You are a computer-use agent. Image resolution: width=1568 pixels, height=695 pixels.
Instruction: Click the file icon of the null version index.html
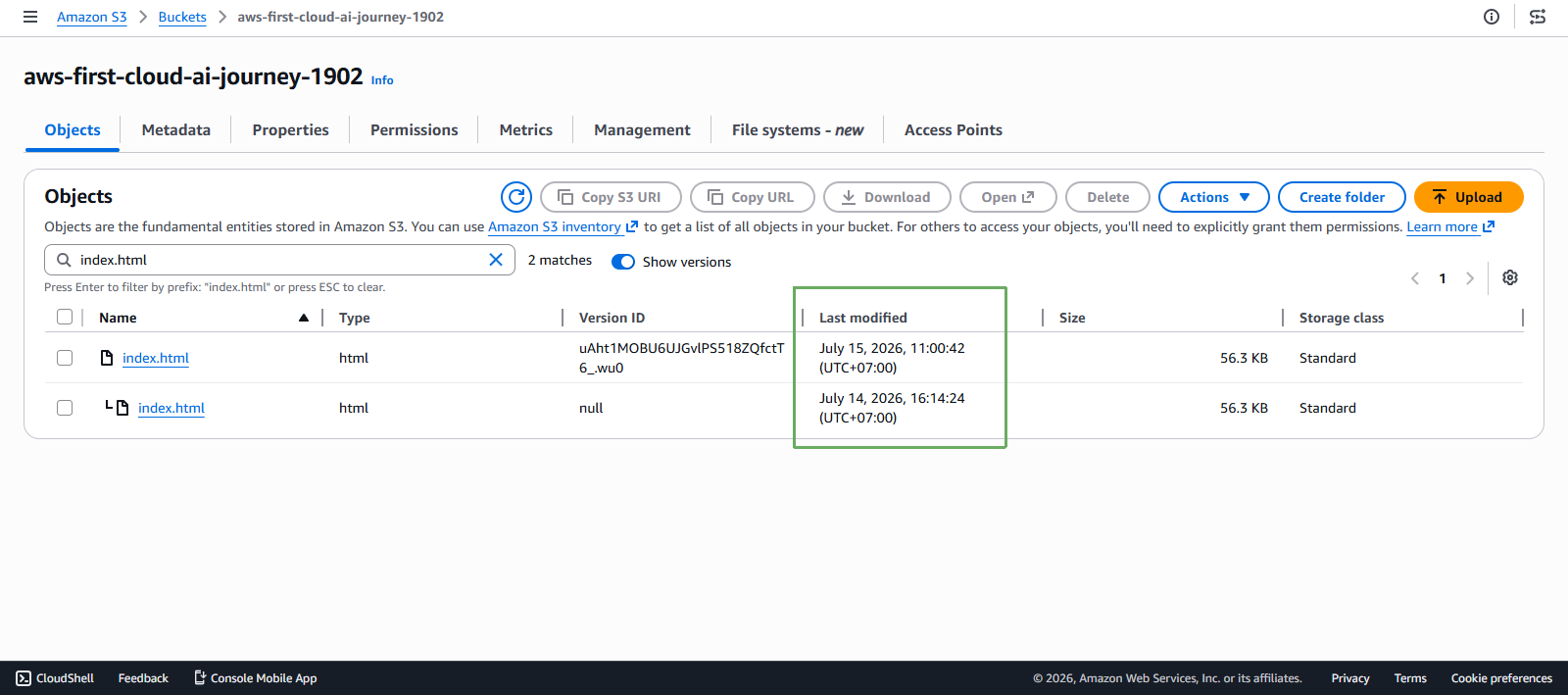(122, 408)
